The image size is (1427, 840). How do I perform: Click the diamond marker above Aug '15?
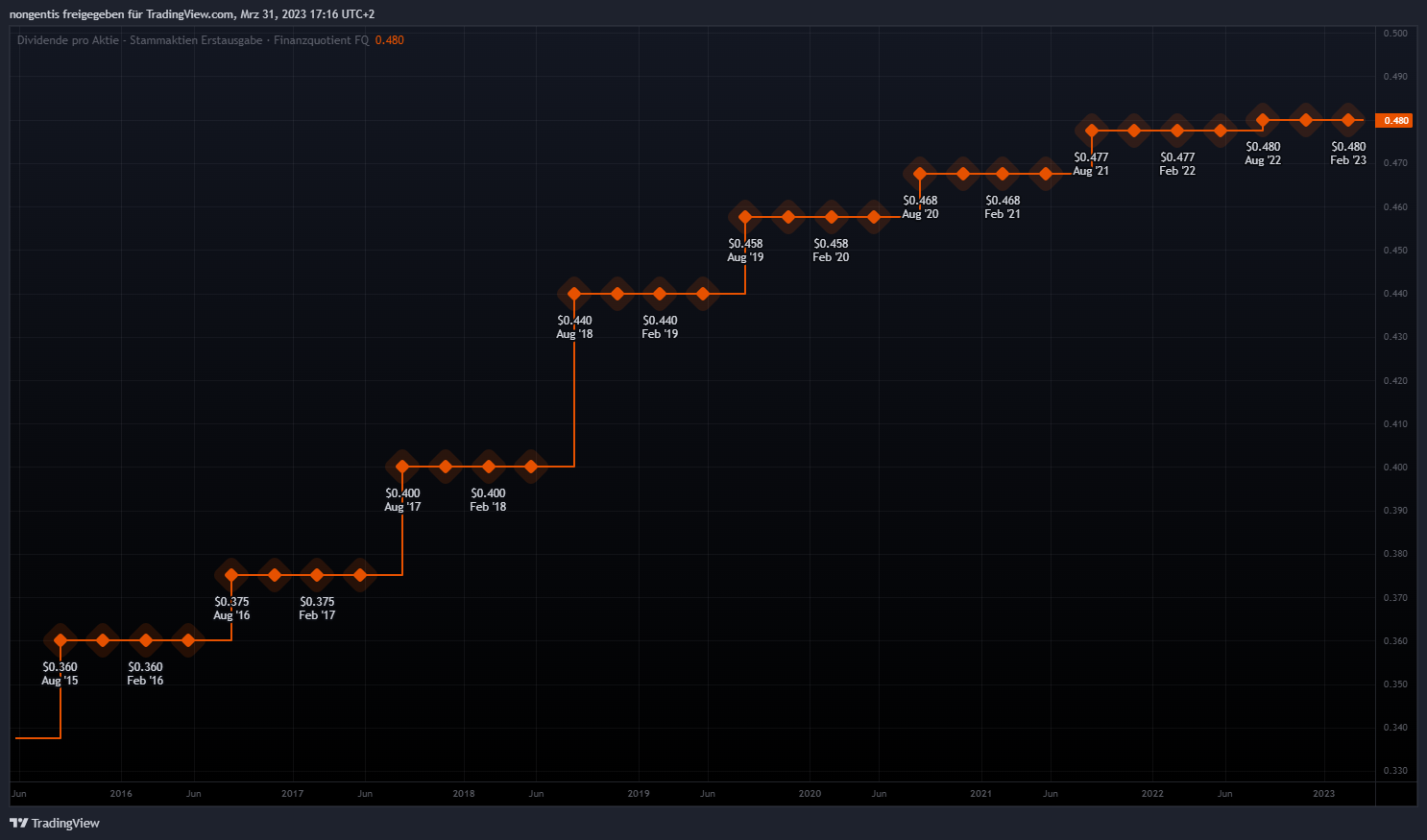(x=60, y=640)
